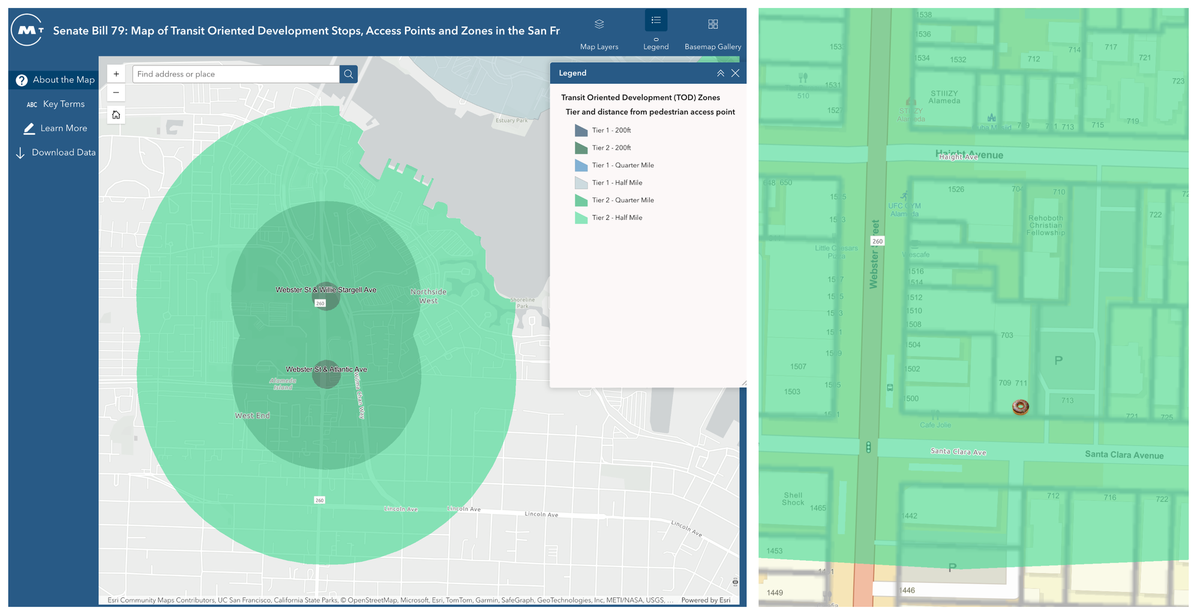The height and width of the screenshot is (616, 1200).
Task: Click the donut marker in the right map
Action: [x=1020, y=406]
